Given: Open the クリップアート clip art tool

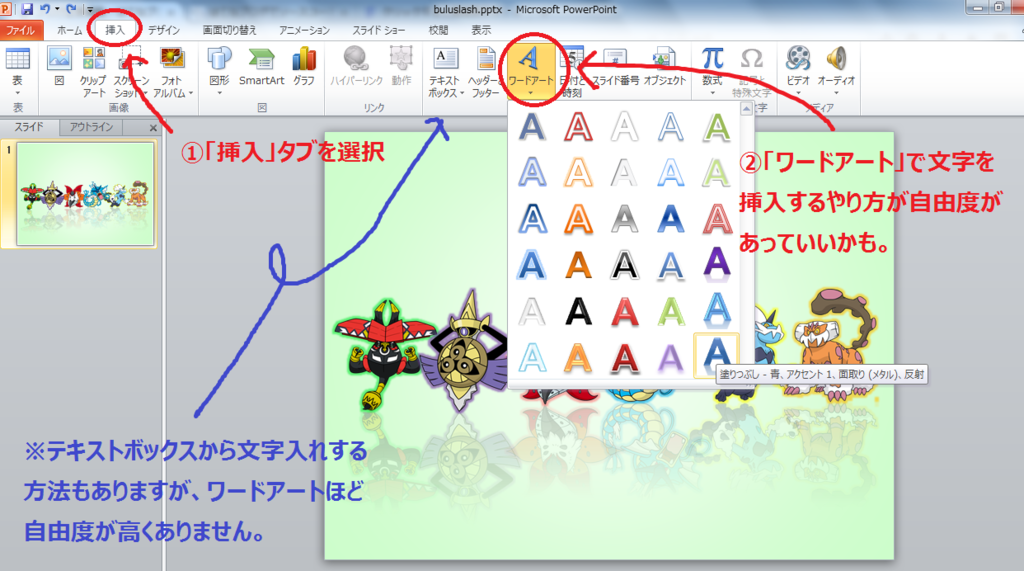Looking at the screenshot, I should (x=93, y=72).
